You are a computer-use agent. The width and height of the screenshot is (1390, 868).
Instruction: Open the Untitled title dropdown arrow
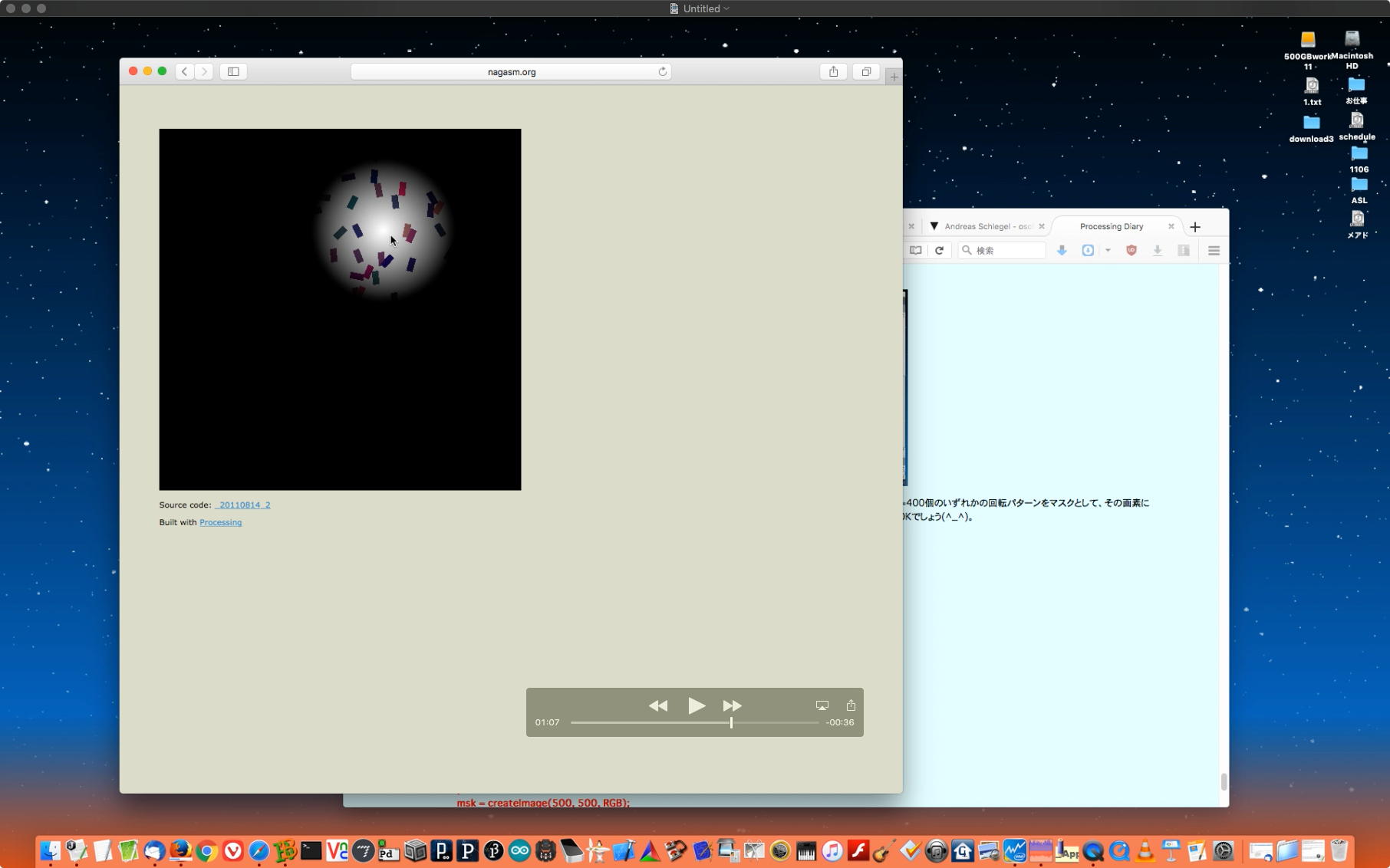[726, 8]
